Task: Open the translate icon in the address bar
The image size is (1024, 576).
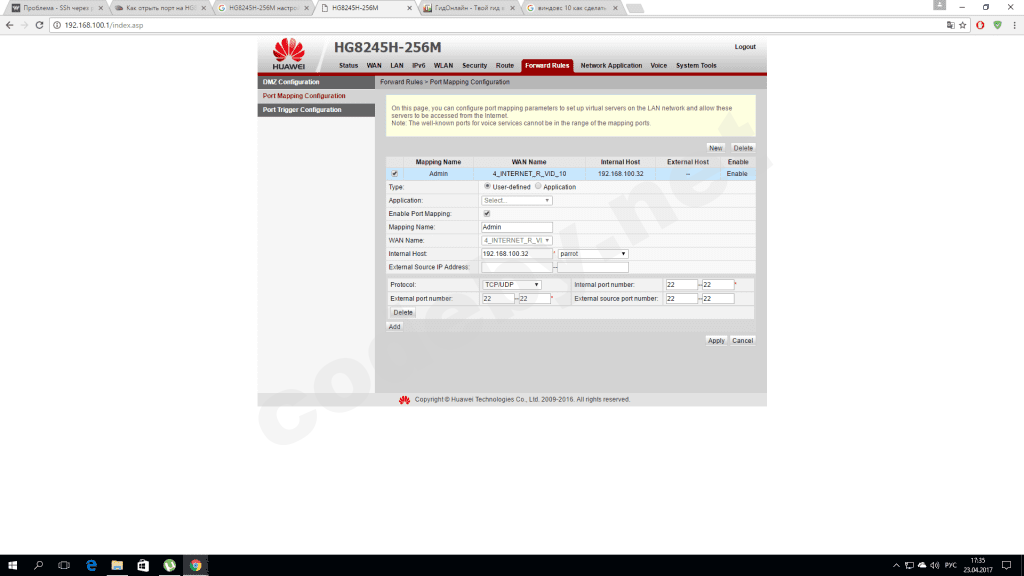Action: pos(950,25)
